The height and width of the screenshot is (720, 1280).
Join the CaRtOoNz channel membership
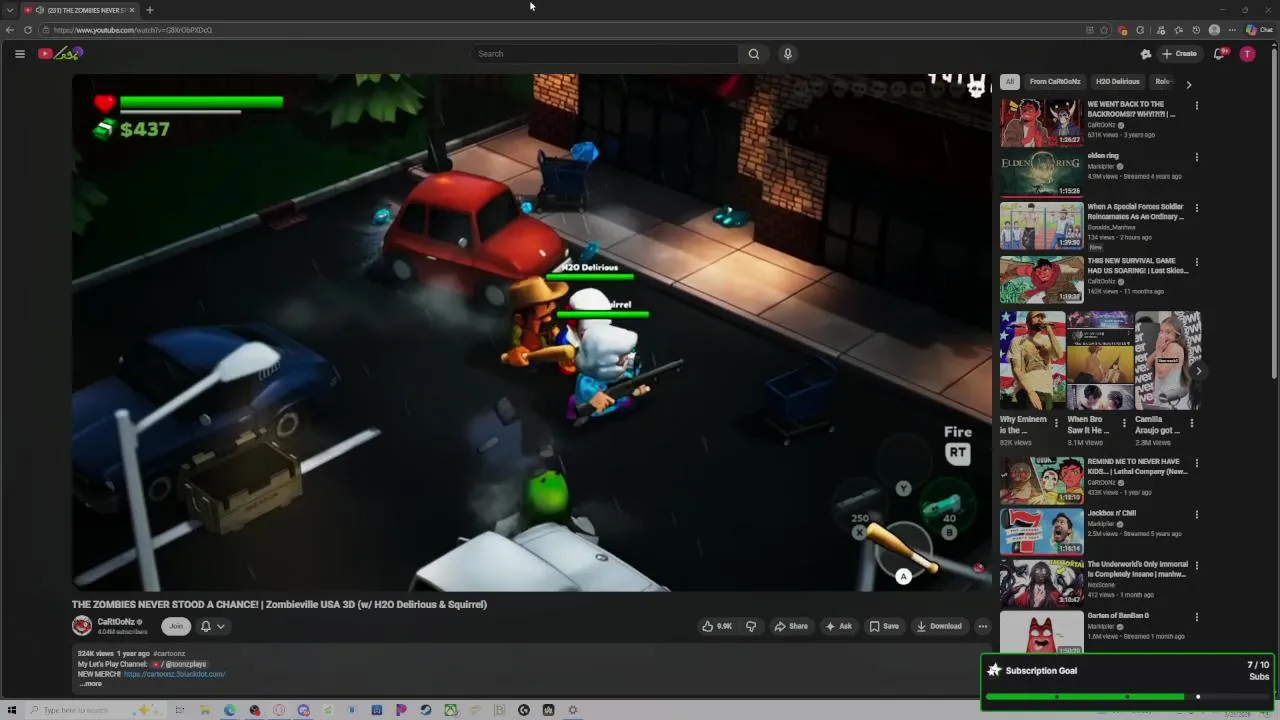point(176,626)
